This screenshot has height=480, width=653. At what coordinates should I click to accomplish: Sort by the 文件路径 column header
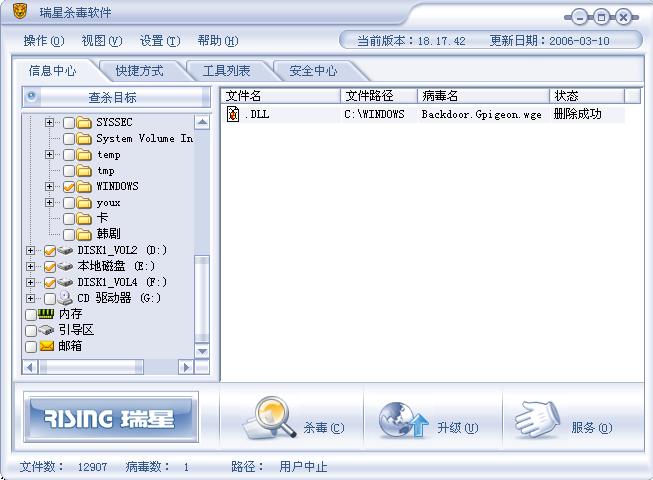click(379, 96)
